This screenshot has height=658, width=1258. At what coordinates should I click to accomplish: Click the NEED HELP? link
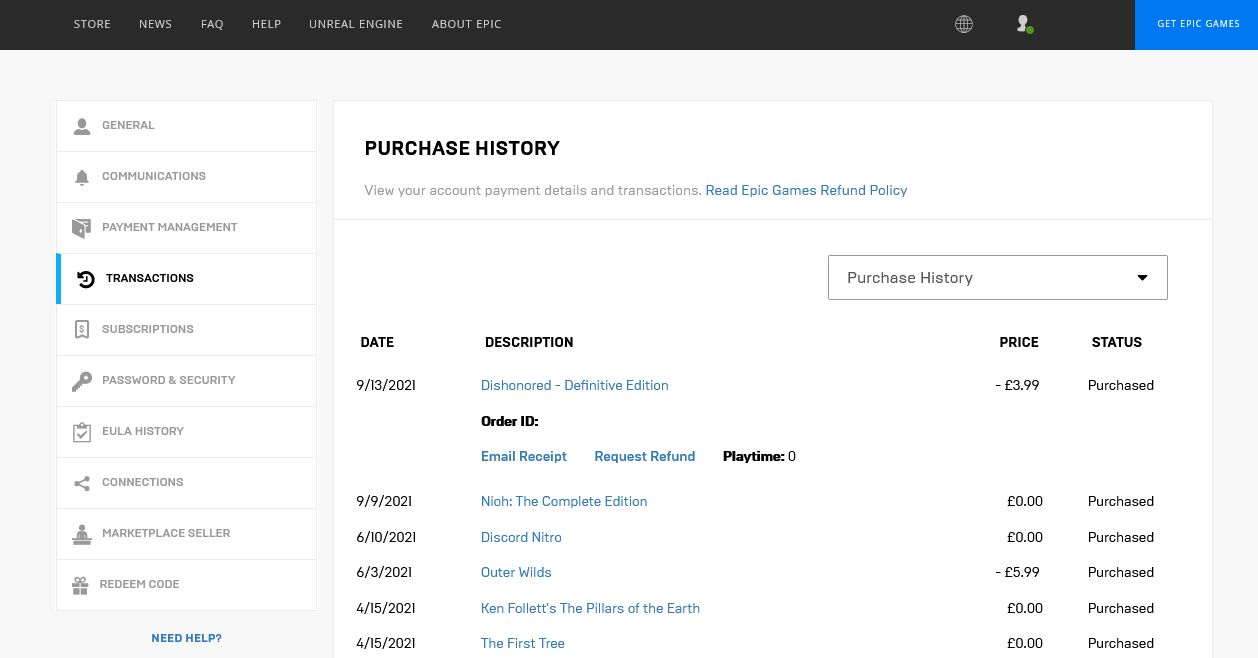click(x=186, y=637)
